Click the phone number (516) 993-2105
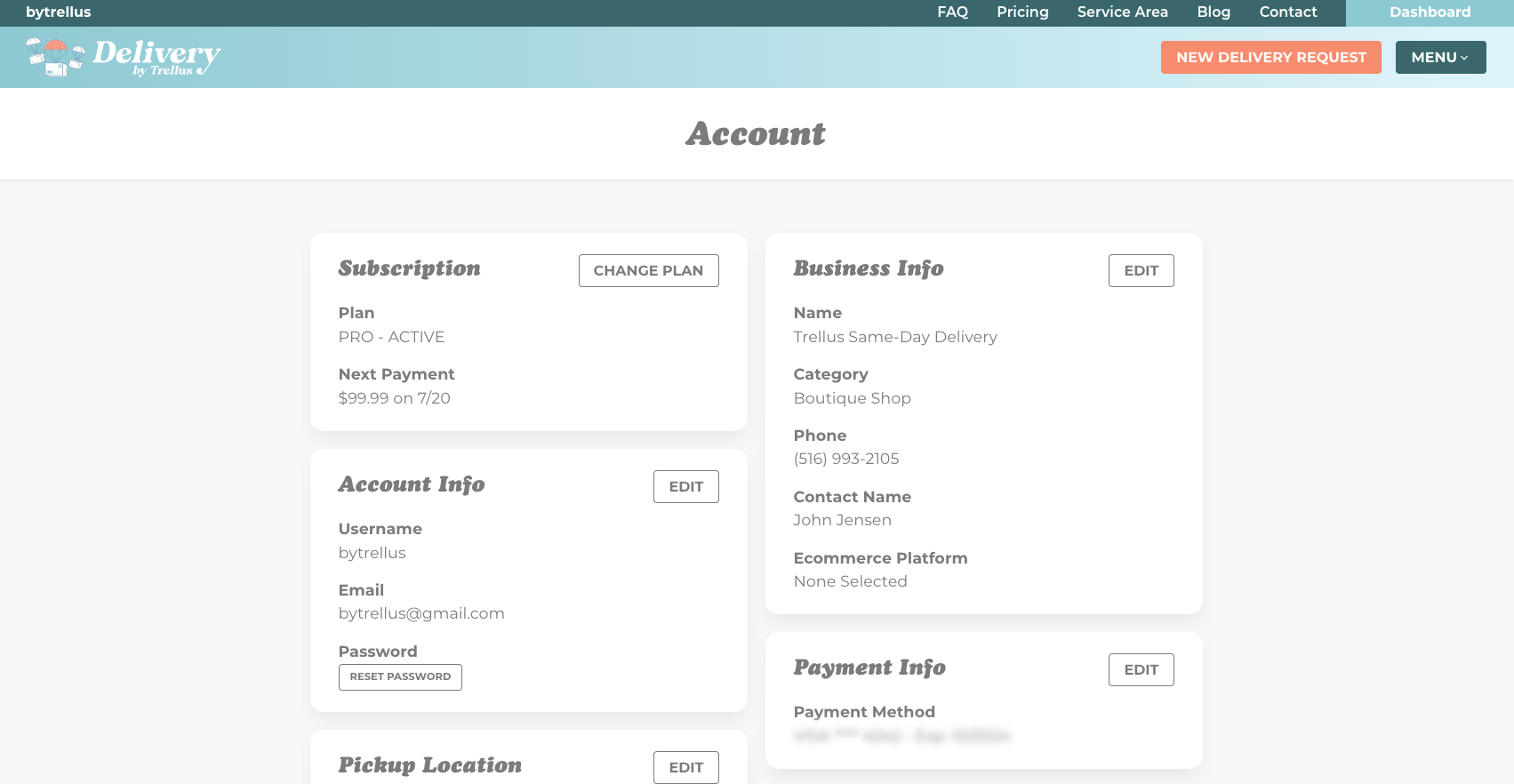Image resolution: width=1514 pixels, height=784 pixels. [846, 459]
